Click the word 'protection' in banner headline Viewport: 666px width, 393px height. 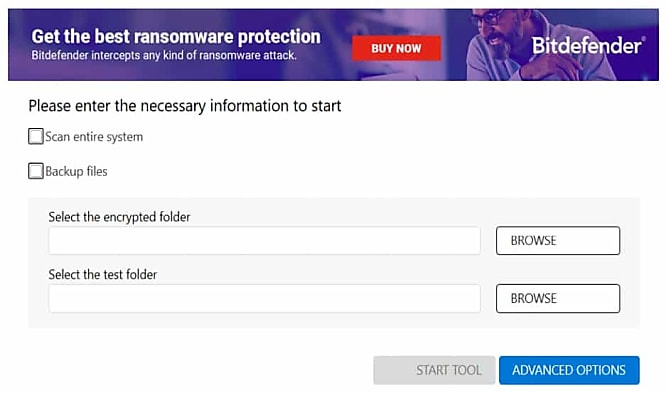(x=279, y=37)
